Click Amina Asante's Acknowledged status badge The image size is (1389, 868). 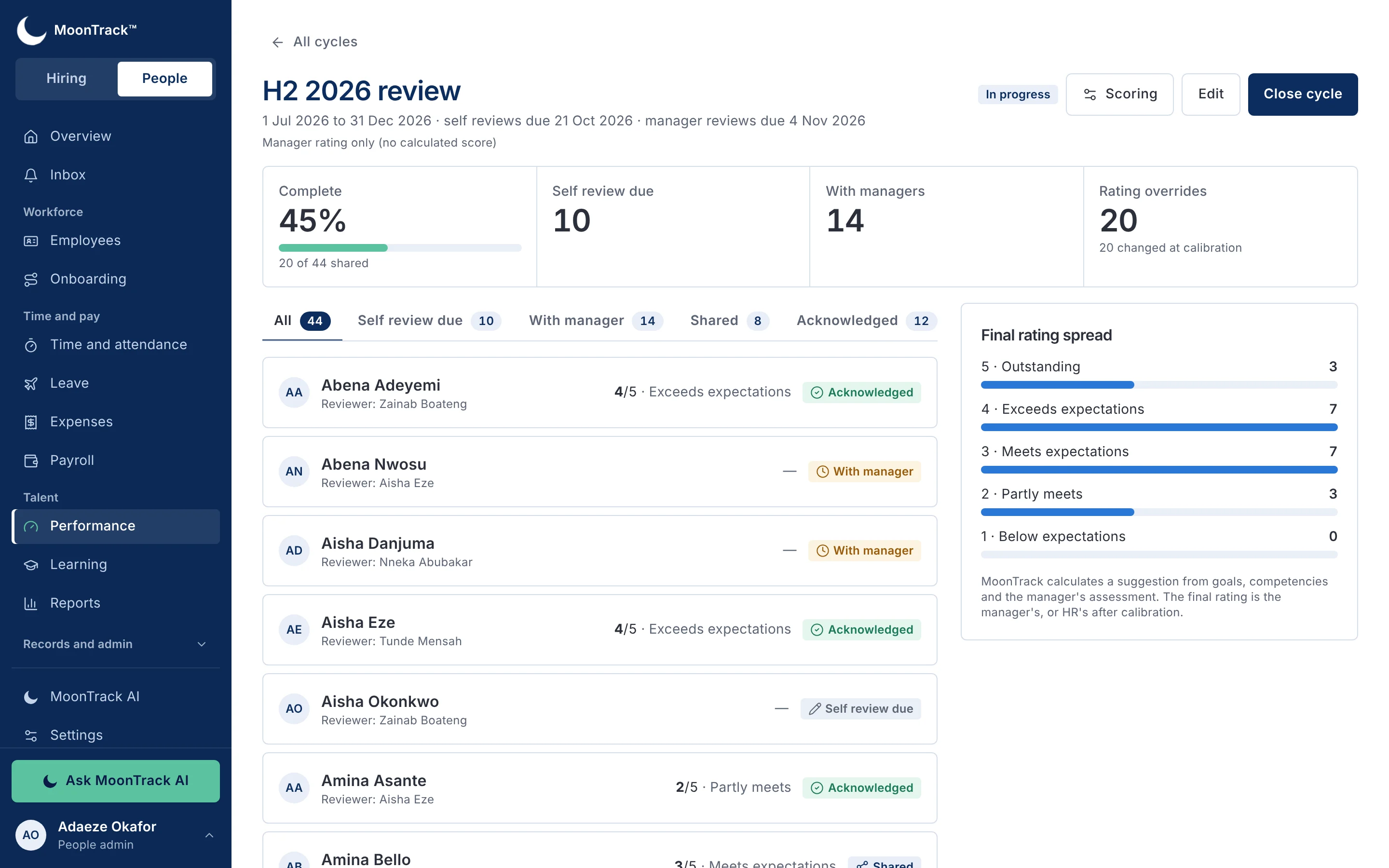coord(861,788)
